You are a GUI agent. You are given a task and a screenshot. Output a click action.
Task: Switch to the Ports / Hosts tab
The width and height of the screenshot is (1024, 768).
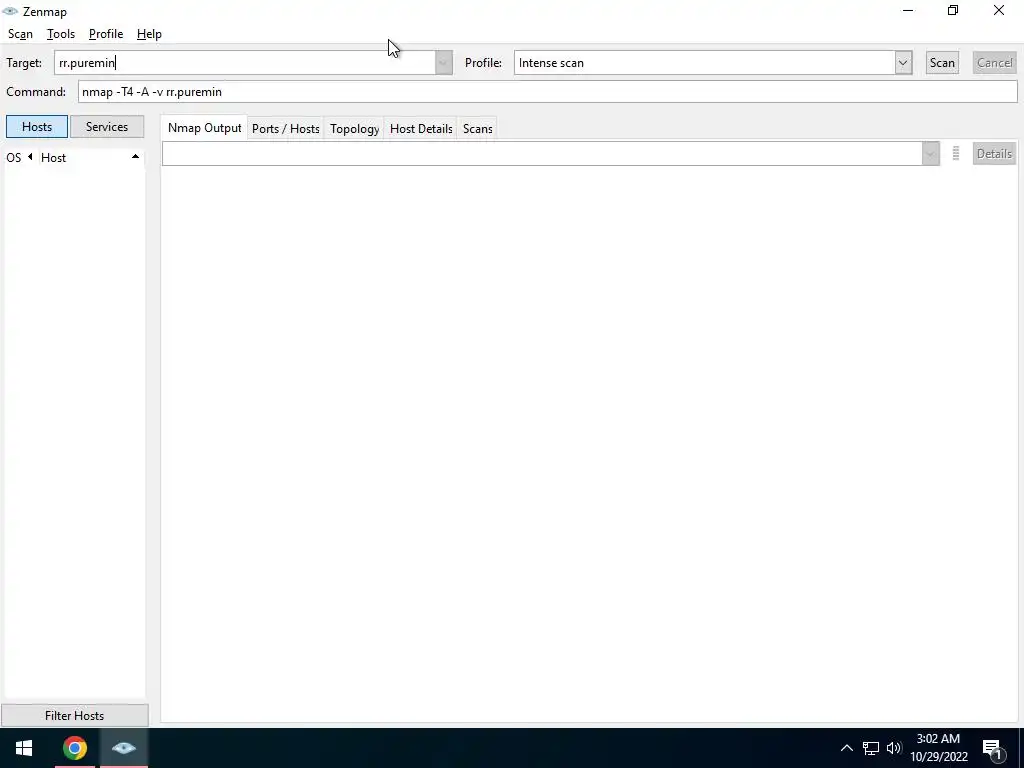click(x=285, y=129)
